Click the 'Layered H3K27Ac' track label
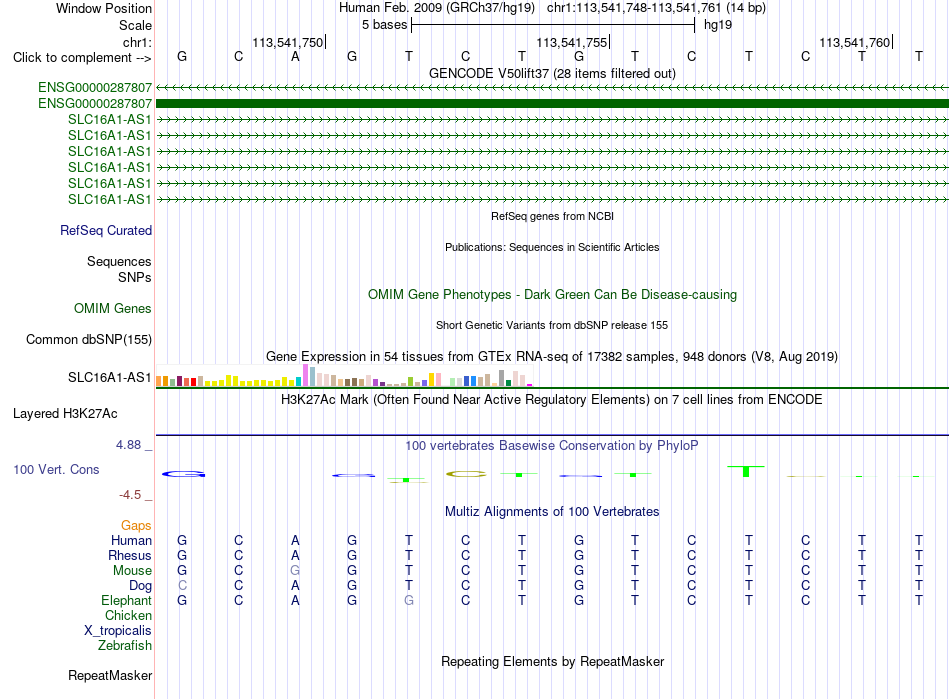This screenshot has width=950, height=699. (x=65, y=414)
